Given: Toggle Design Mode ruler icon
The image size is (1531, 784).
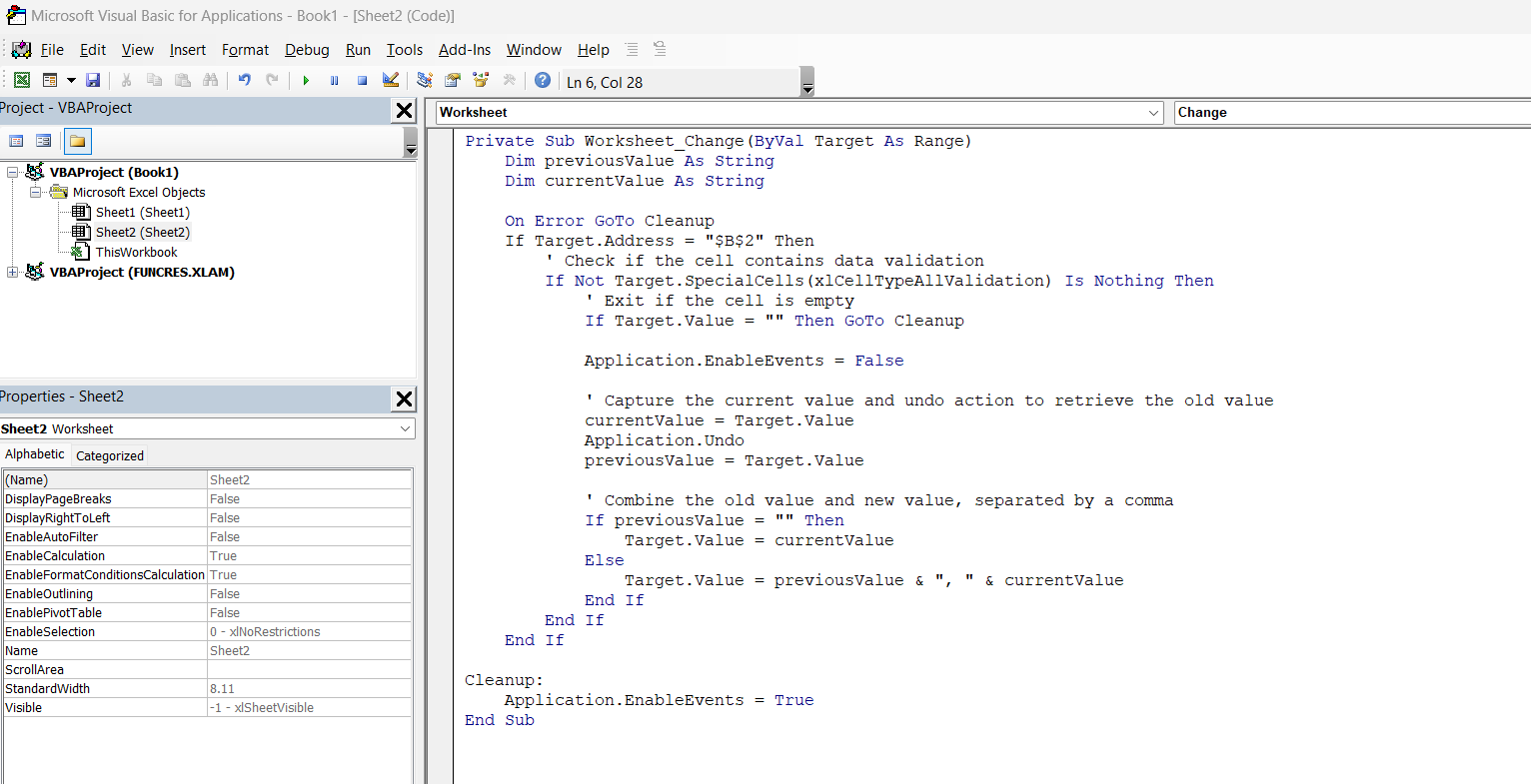Looking at the screenshot, I should [x=391, y=80].
